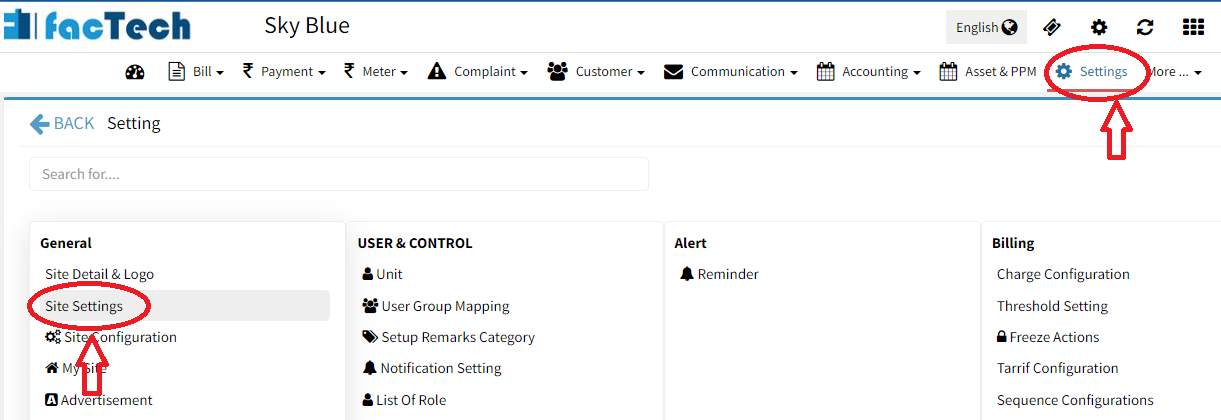Click the dashboard speedometer icon
This screenshot has height=420, width=1221.
136,72
